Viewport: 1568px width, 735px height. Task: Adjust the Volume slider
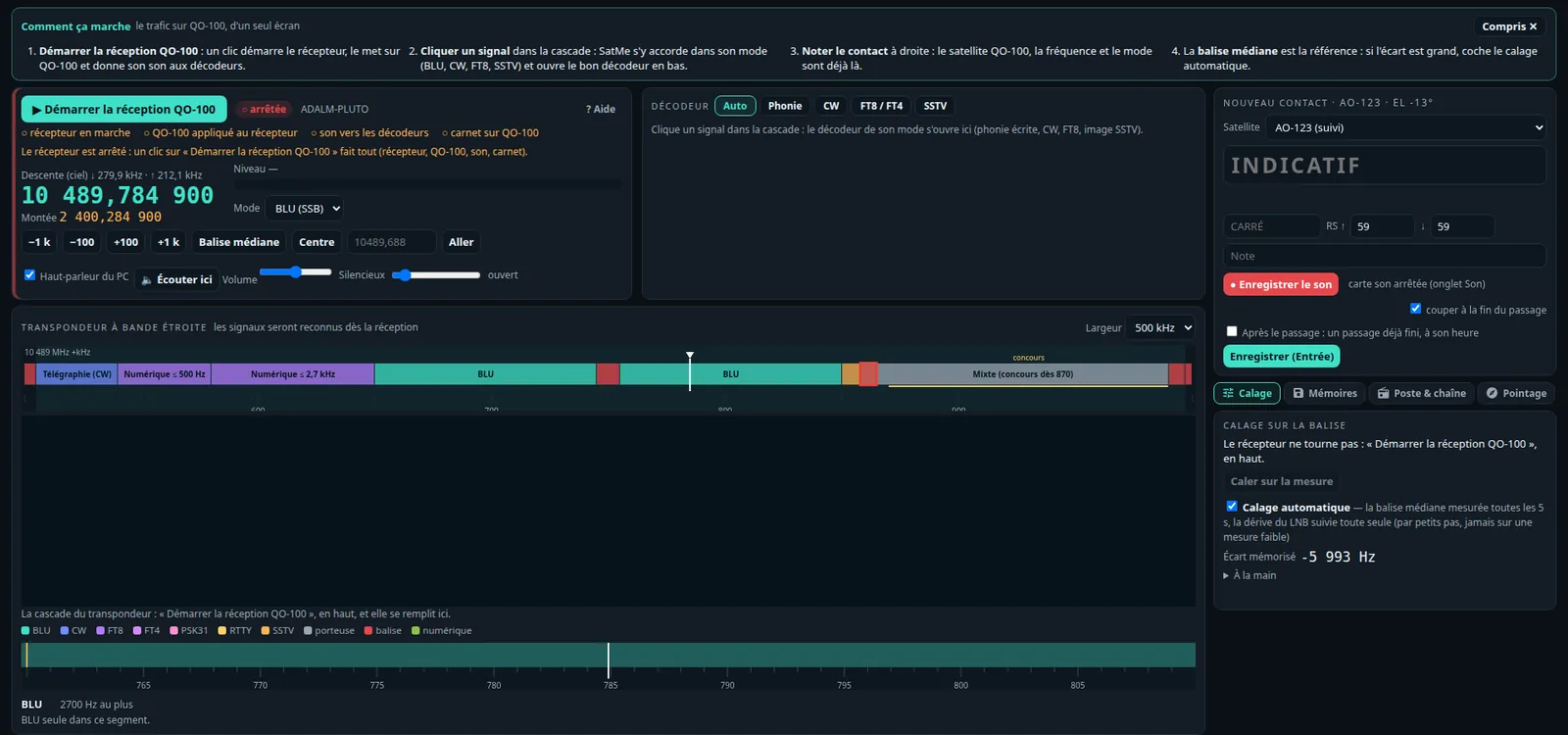[x=296, y=272]
